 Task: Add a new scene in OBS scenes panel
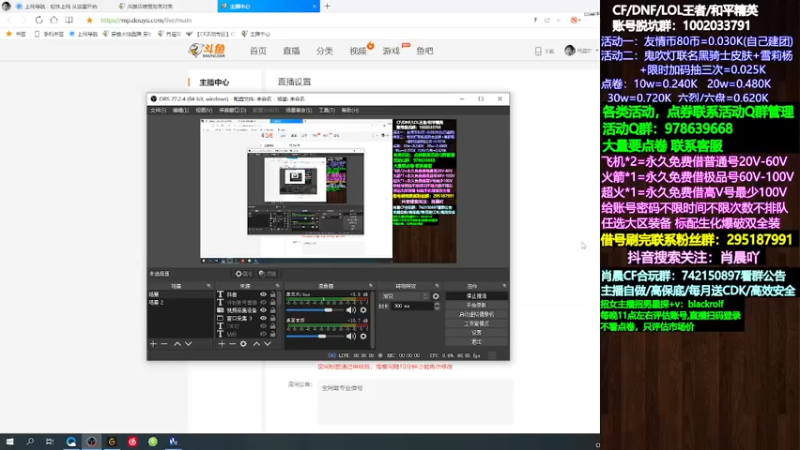153,344
